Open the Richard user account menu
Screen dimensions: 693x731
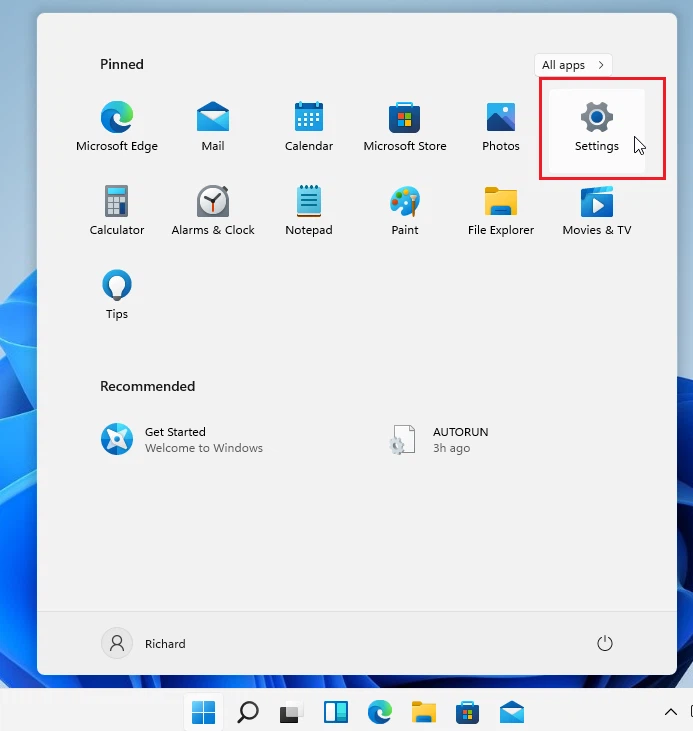pos(145,644)
